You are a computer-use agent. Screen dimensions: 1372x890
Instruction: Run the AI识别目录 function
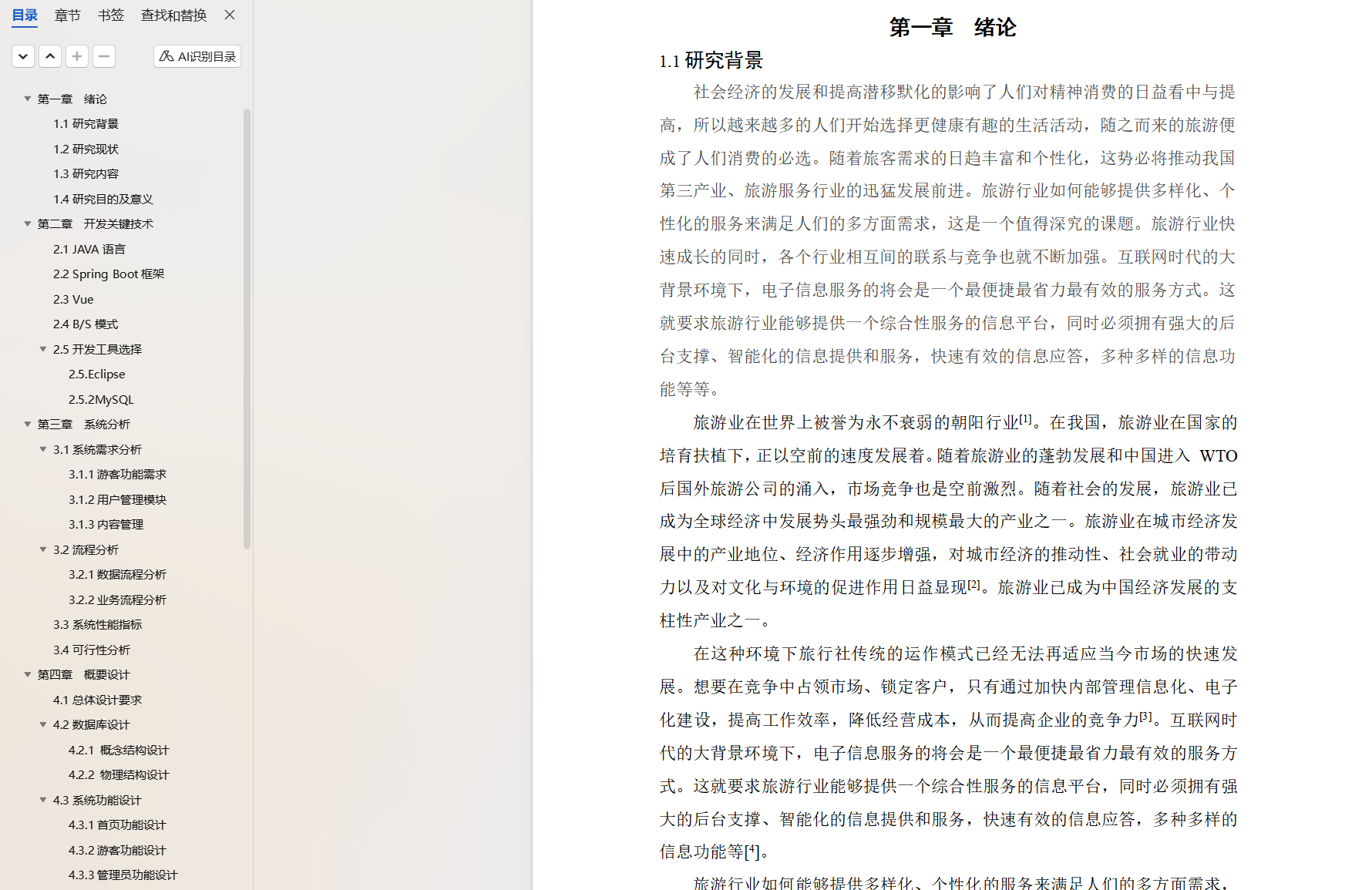197,55
